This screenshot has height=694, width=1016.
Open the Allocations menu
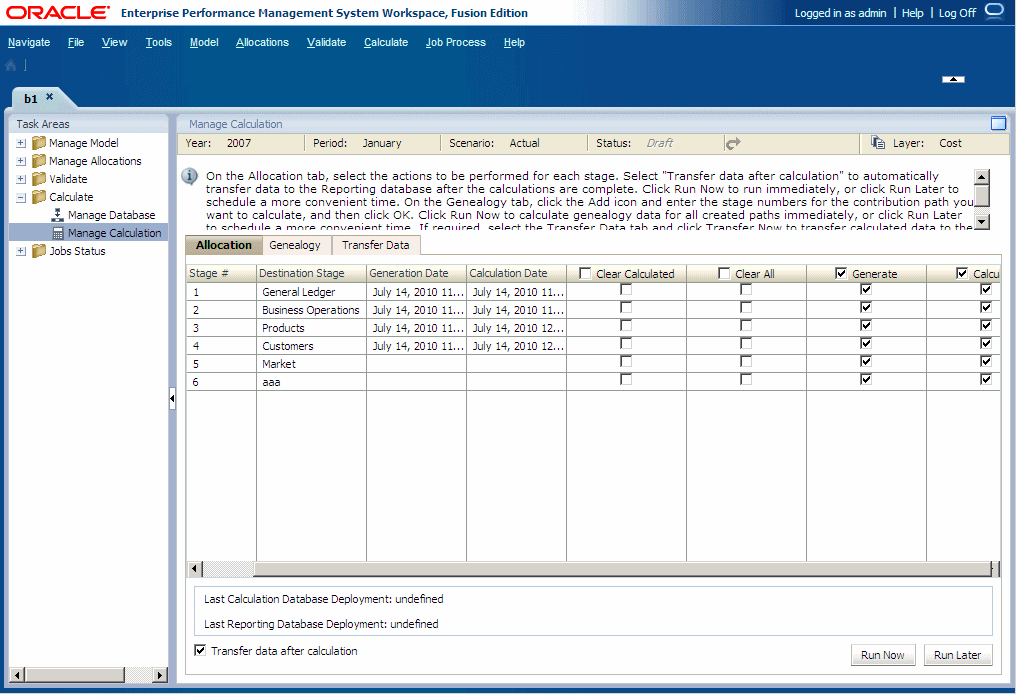click(262, 42)
